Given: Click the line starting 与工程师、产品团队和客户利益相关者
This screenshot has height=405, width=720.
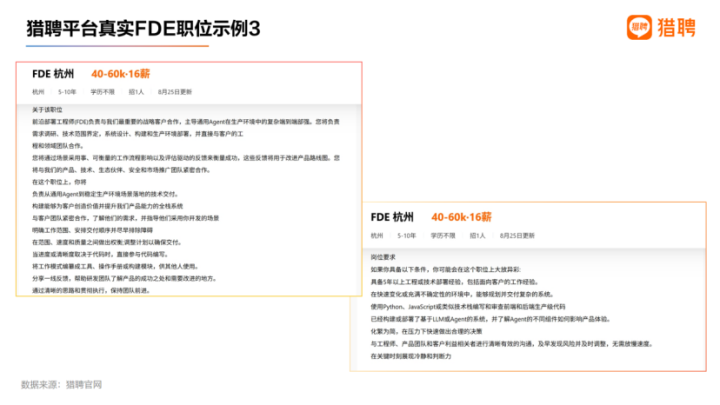Looking at the screenshot, I should click(x=512, y=343).
